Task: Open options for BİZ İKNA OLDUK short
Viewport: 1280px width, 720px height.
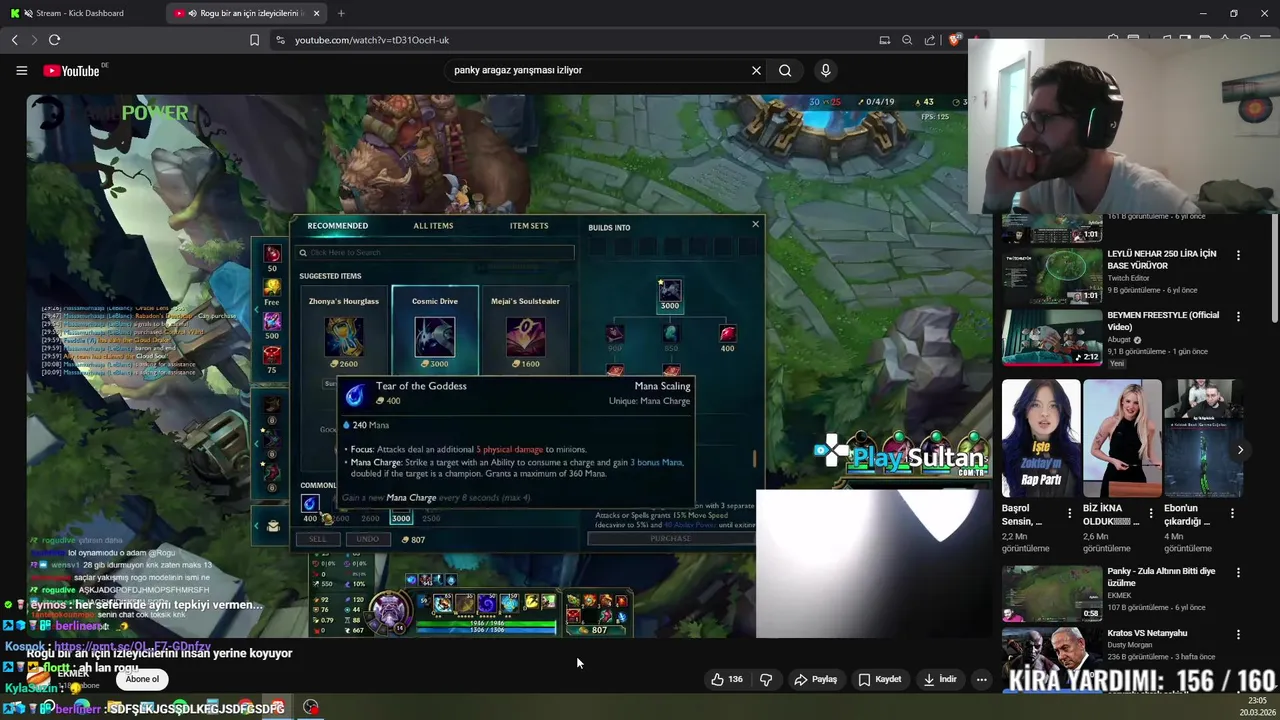Action: (1150, 513)
